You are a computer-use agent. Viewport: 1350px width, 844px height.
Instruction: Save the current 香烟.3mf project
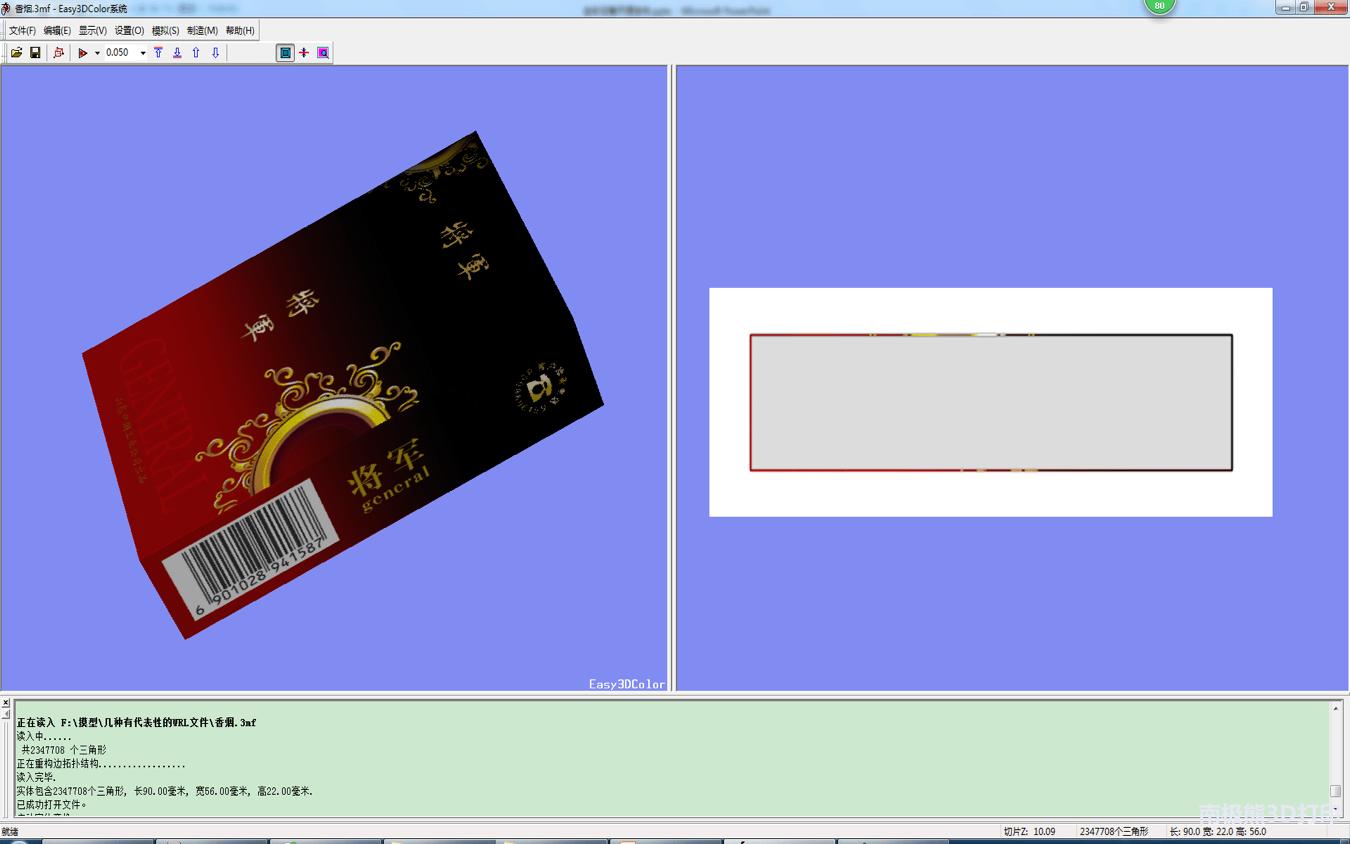pyautogui.click(x=34, y=53)
